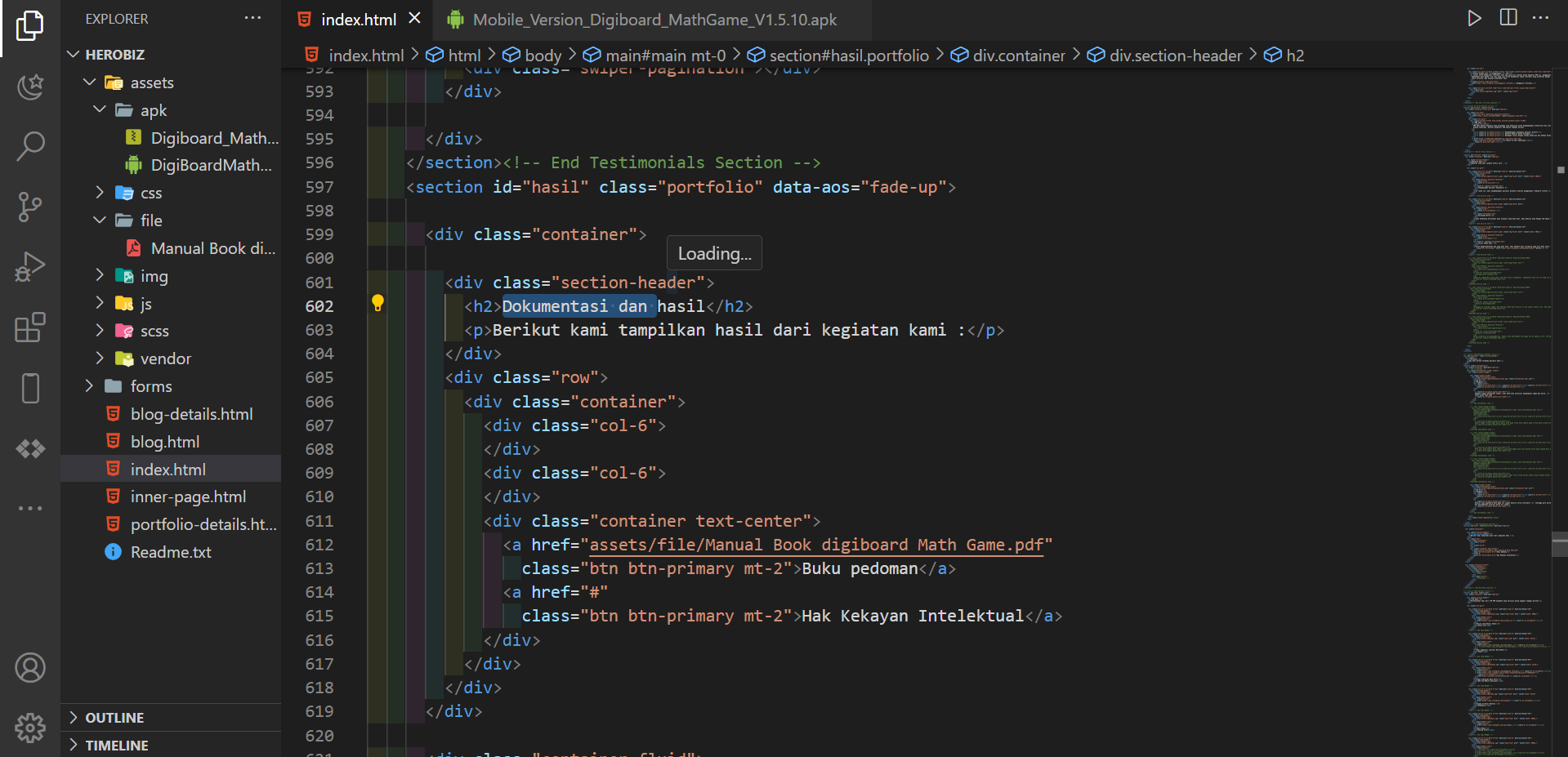Open Explorer views and more actions
Viewport: 1568px width, 757px height.
(252, 18)
